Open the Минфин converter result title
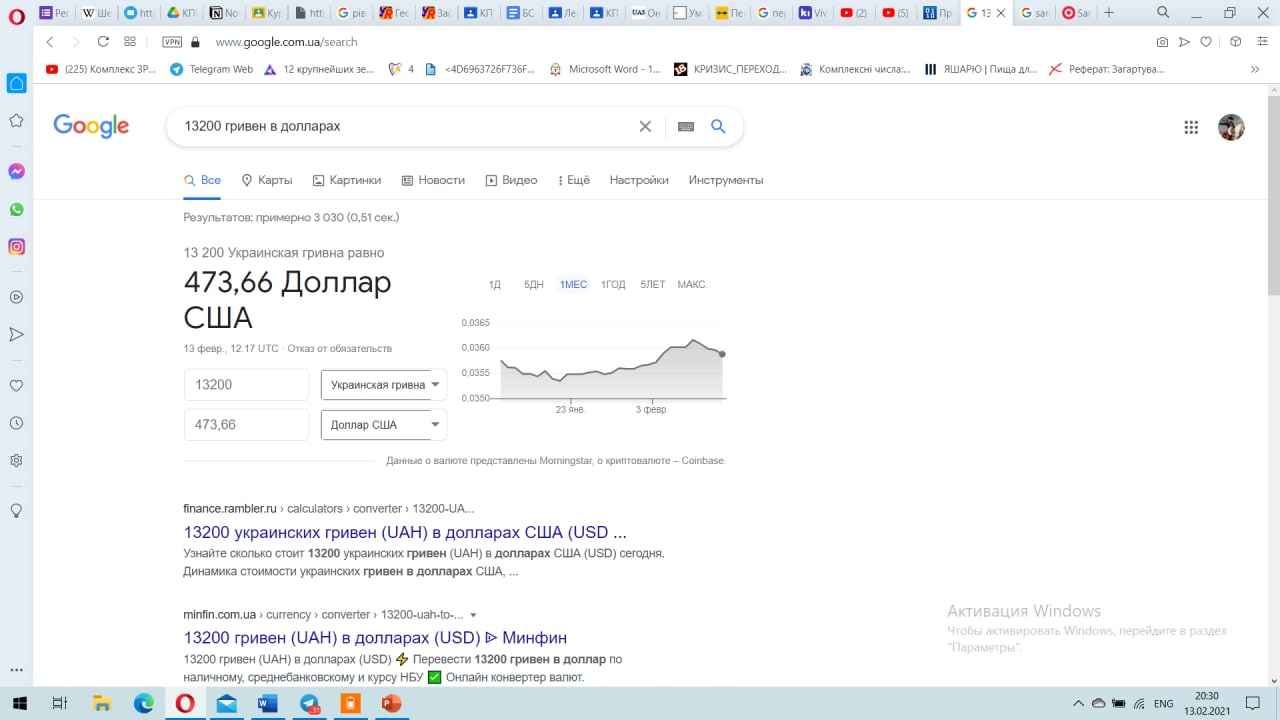 pyautogui.click(x=375, y=638)
